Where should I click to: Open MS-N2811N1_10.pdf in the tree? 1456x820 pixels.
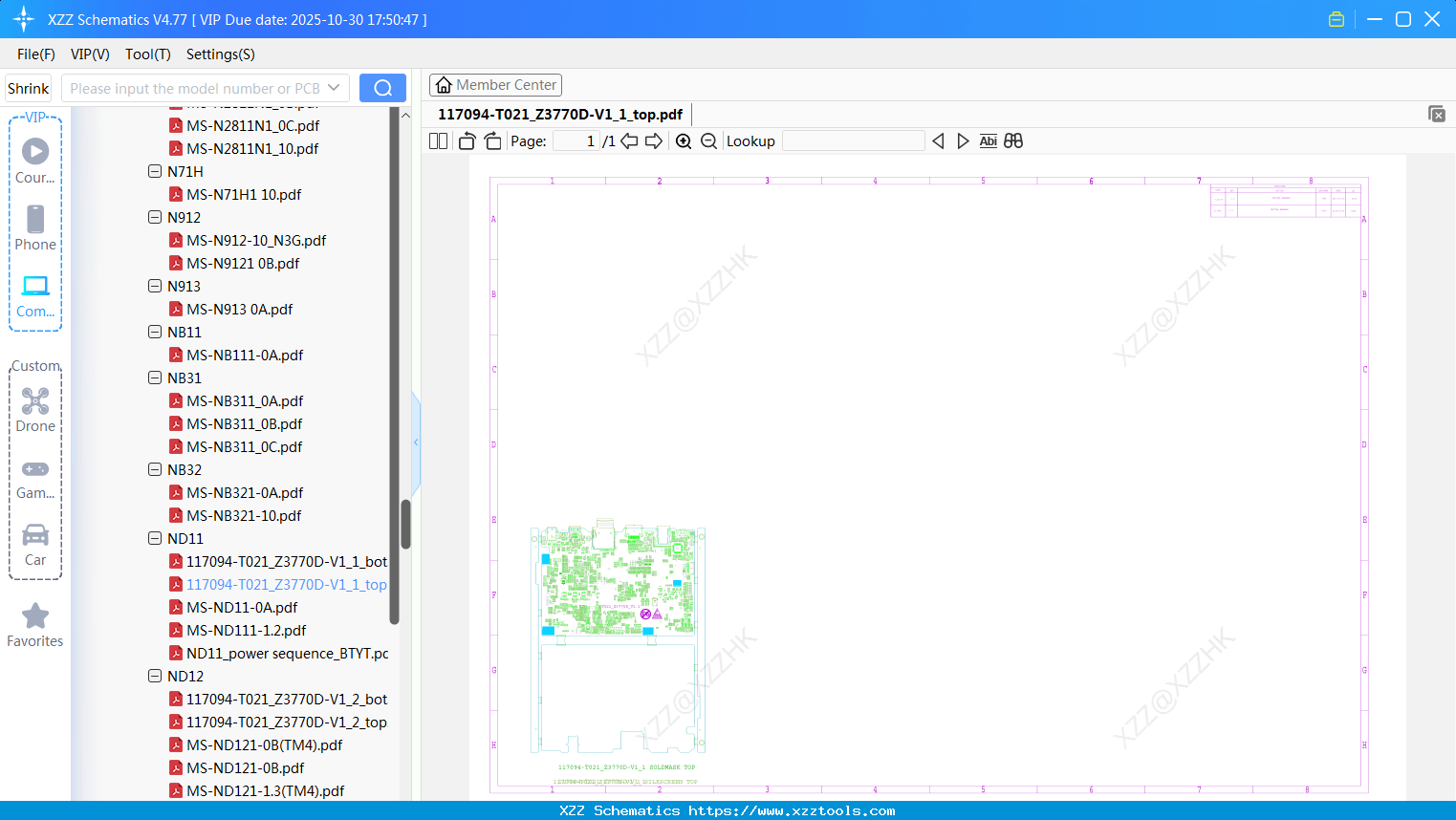coord(244,149)
